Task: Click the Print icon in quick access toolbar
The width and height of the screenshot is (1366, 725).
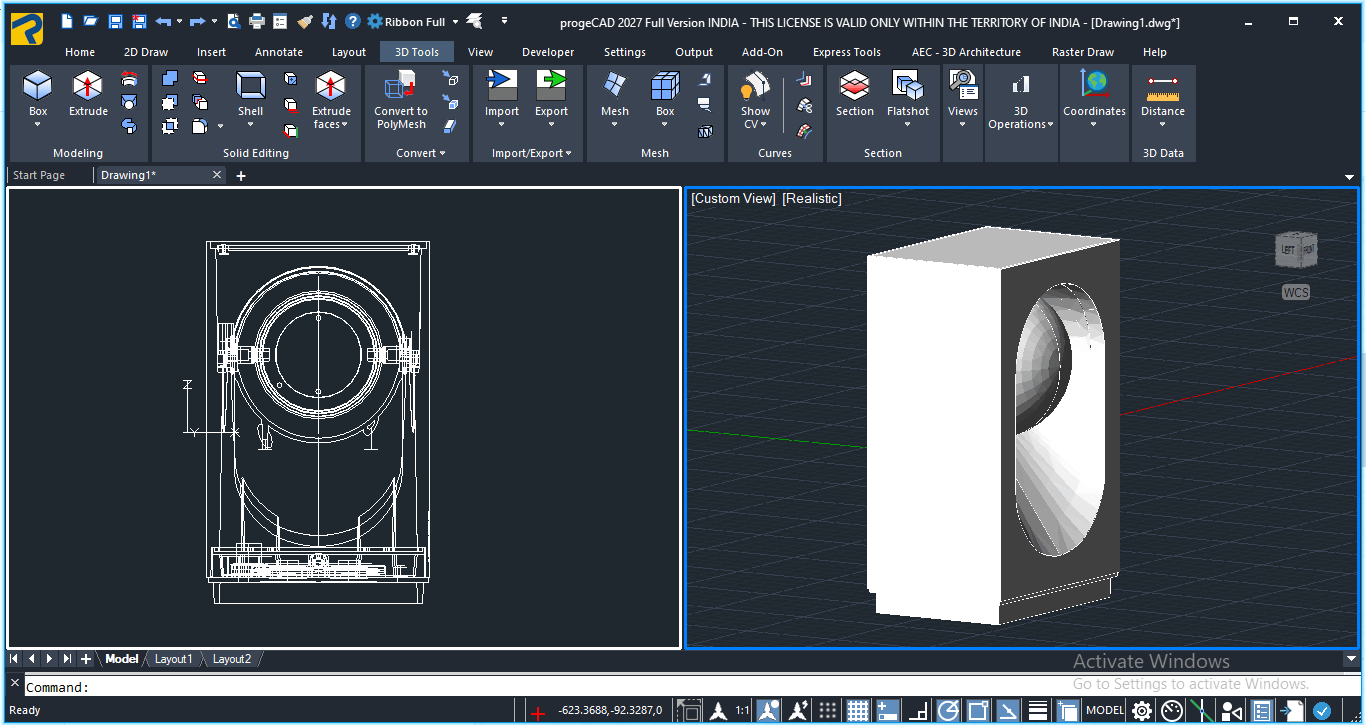Action: click(257, 21)
